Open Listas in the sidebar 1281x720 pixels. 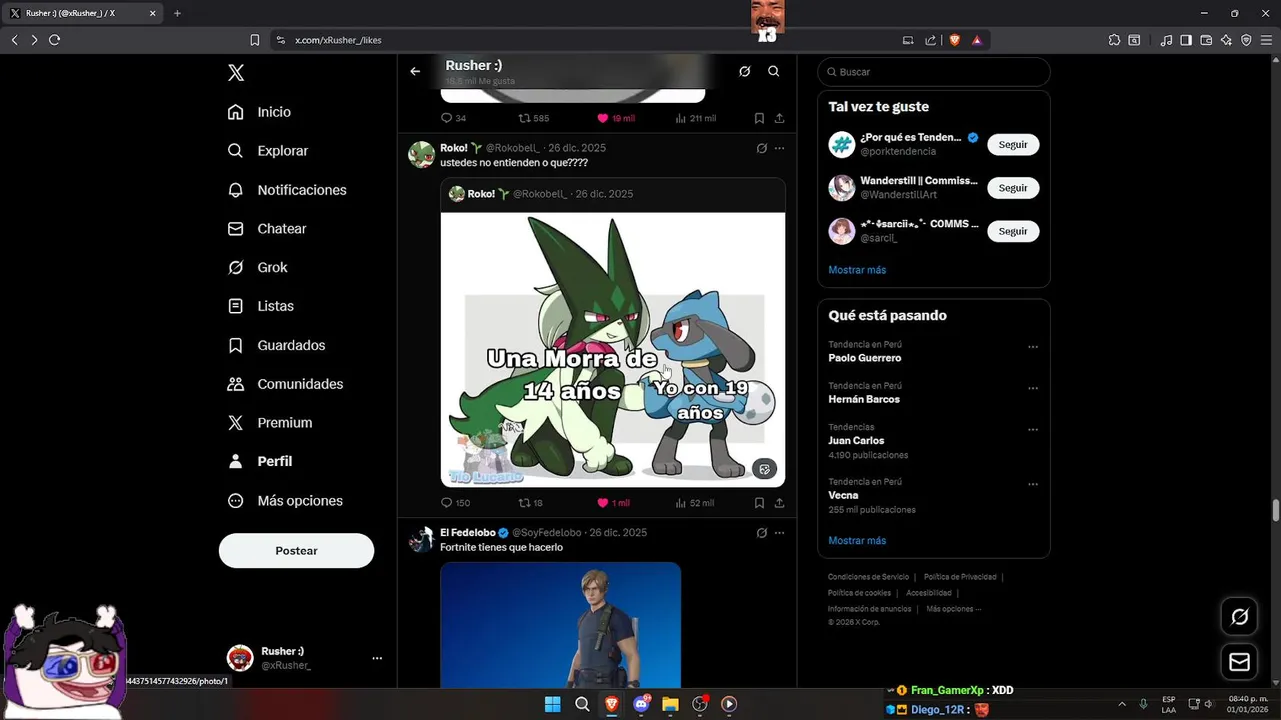click(x=261, y=306)
